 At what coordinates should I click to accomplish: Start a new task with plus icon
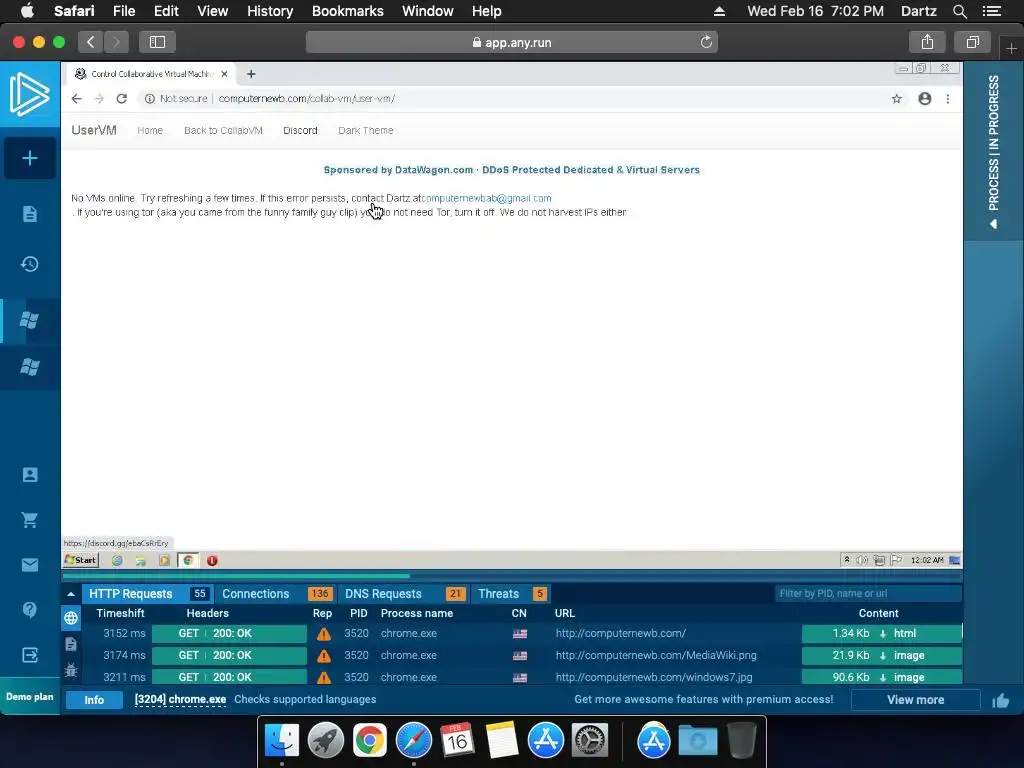click(x=29, y=158)
